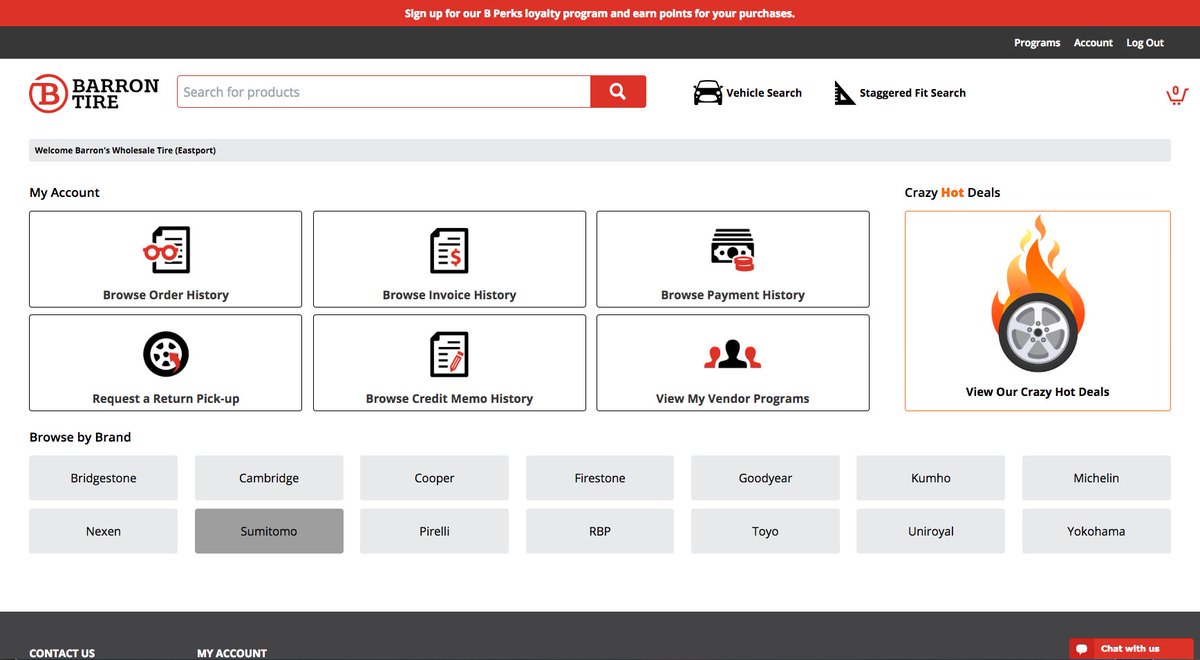Open Staggered Fit Search link
Screen dimensions: 1200x660
913,93
